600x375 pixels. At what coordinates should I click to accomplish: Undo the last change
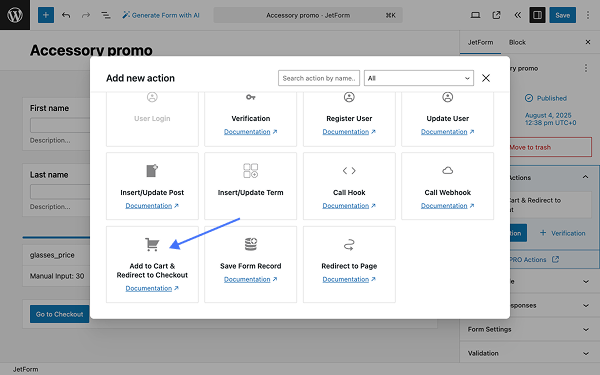(66, 15)
